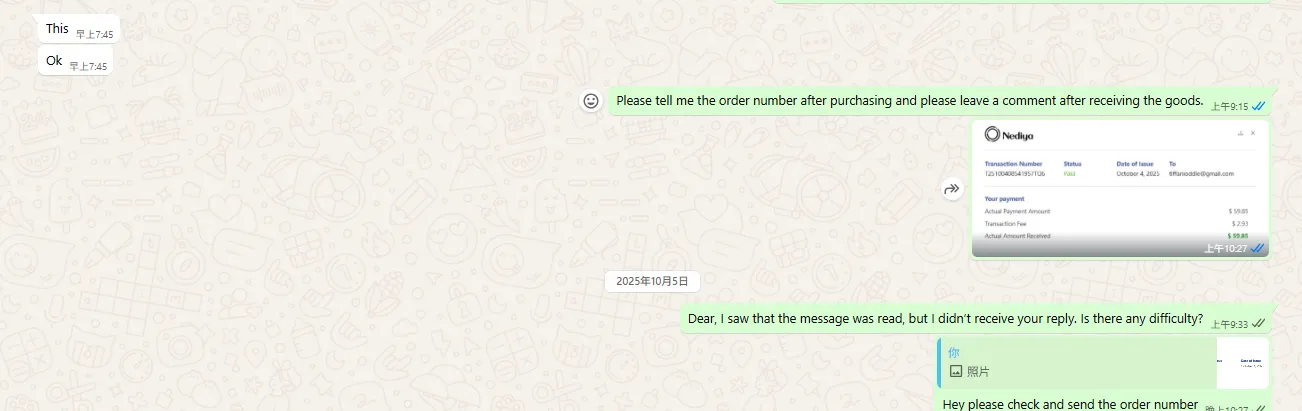
Task: Click the Nediya circular logo
Action: point(992,134)
